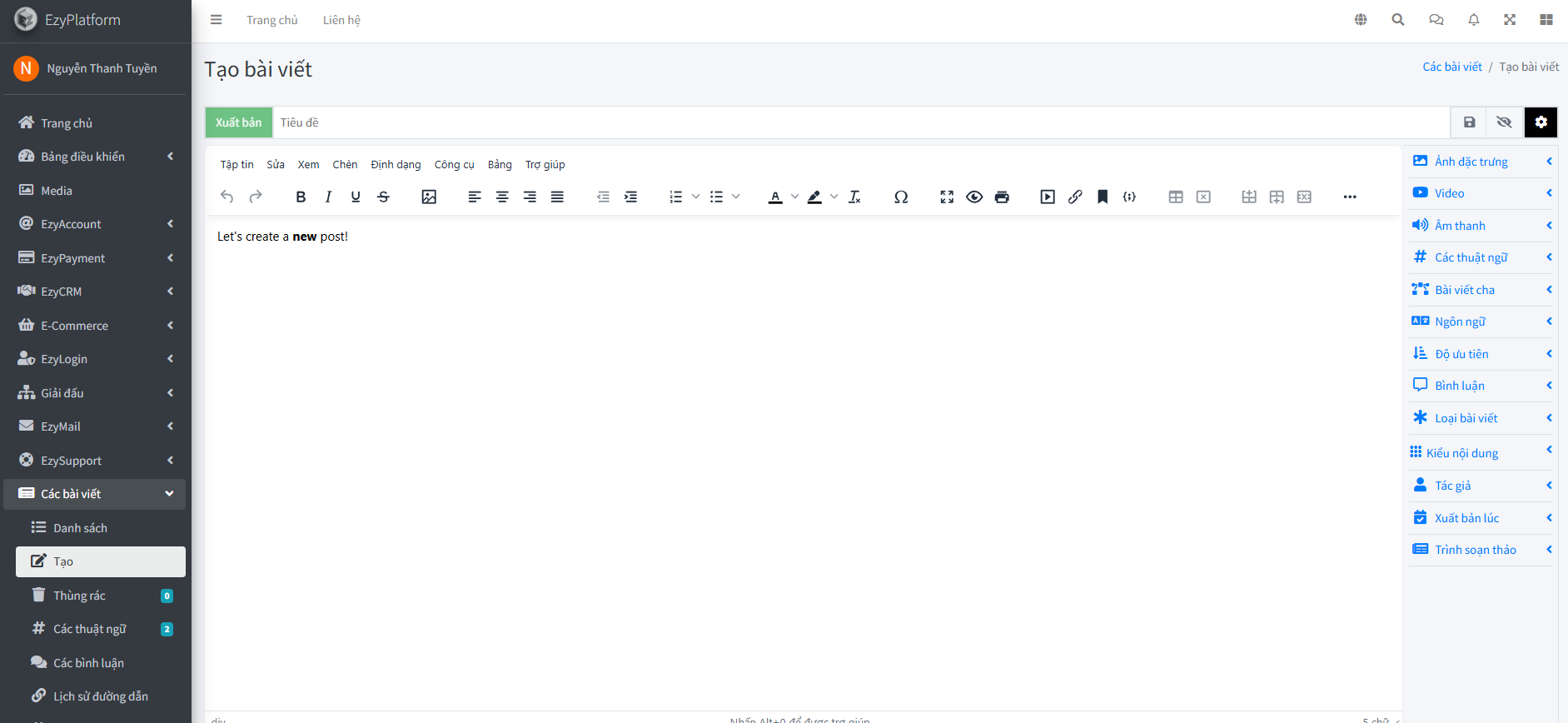This screenshot has width=1568, height=723.
Task: Toggle the sidebar with the hamburger icon
Action: coord(217,20)
